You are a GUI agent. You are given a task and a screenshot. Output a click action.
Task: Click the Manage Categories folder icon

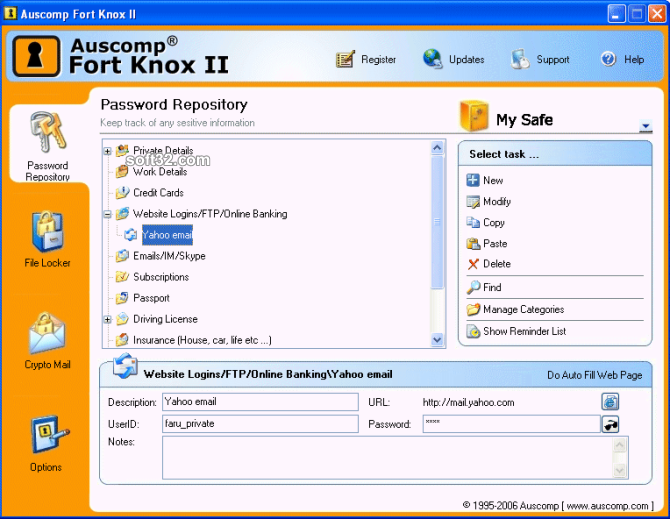click(473, 309)
